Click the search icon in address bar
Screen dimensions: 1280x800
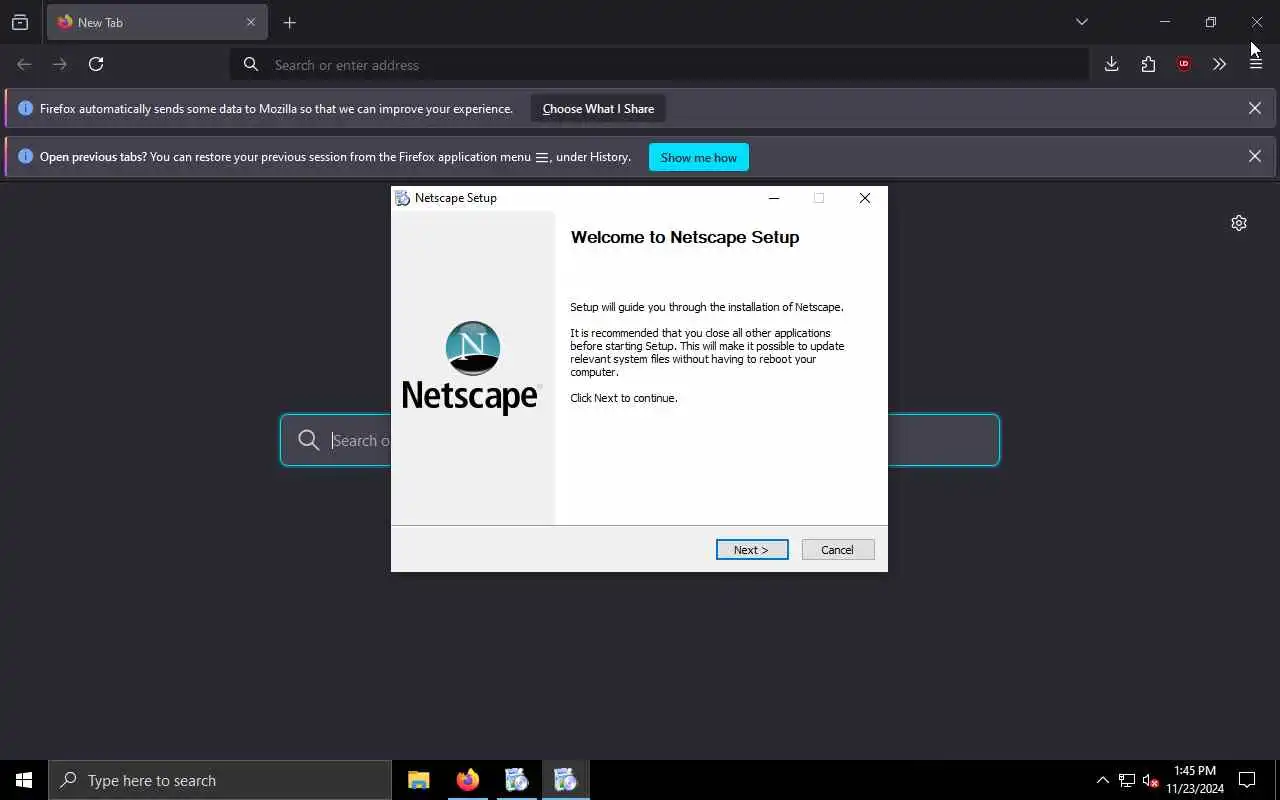(x=251, y=64)
